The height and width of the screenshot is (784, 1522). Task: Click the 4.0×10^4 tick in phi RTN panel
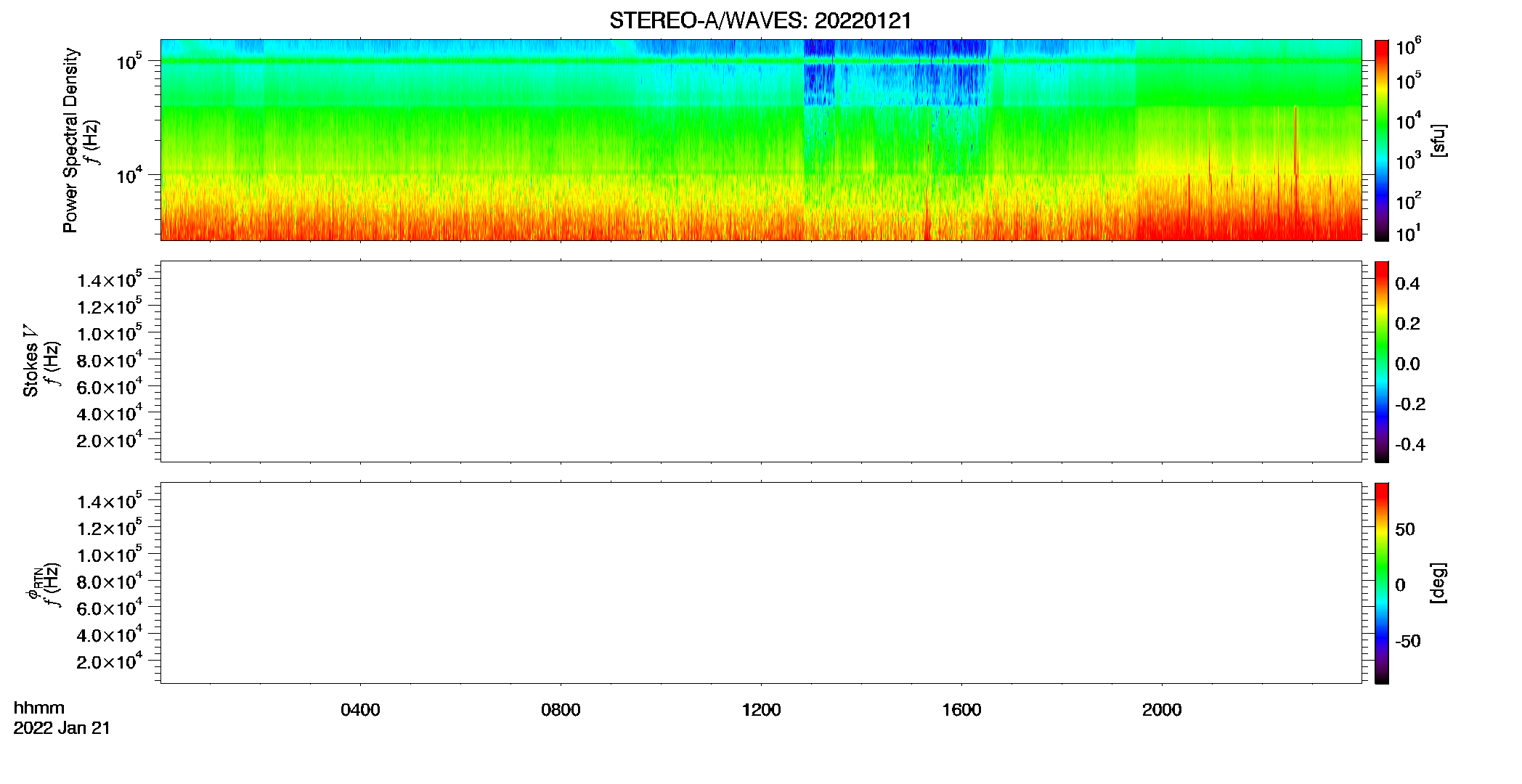tap(110, 634)
